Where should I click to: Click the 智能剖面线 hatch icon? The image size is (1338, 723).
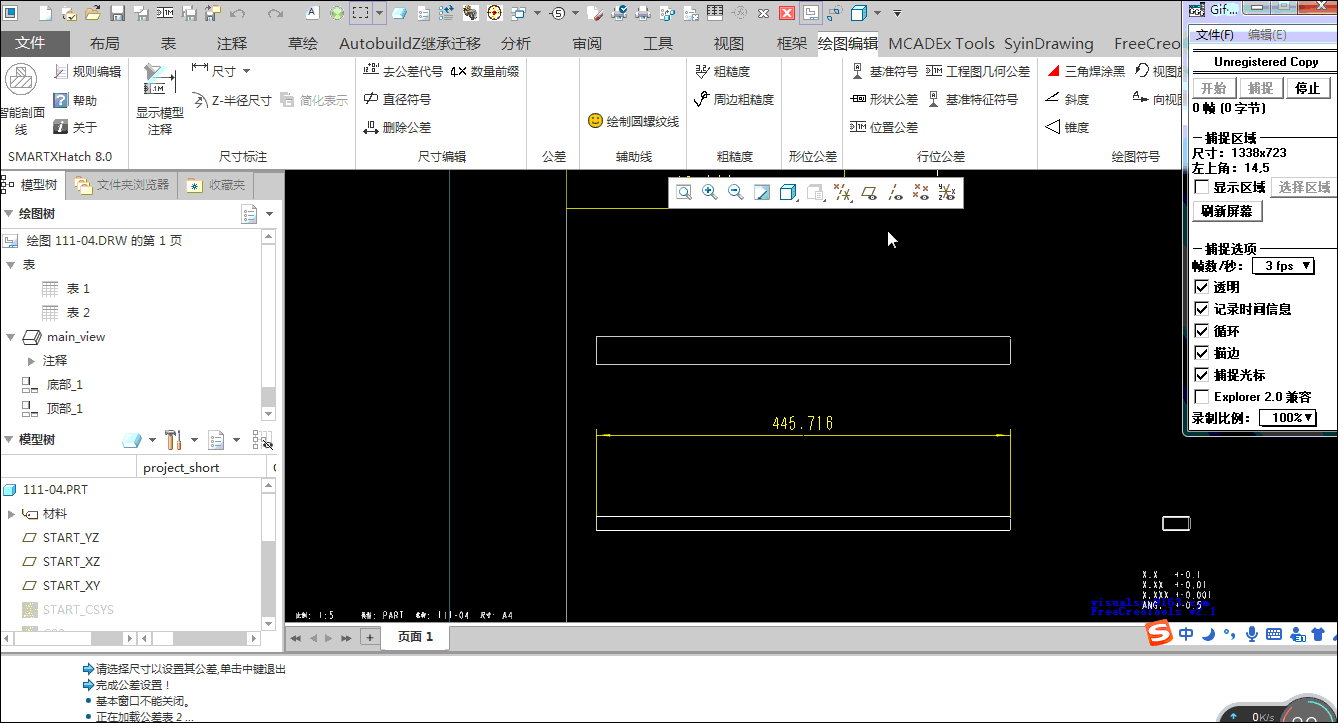[21, 80]
